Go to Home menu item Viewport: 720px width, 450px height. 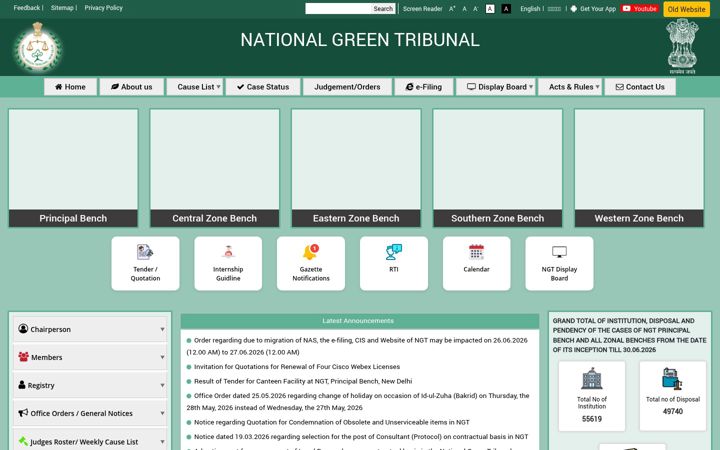point(70,87)
